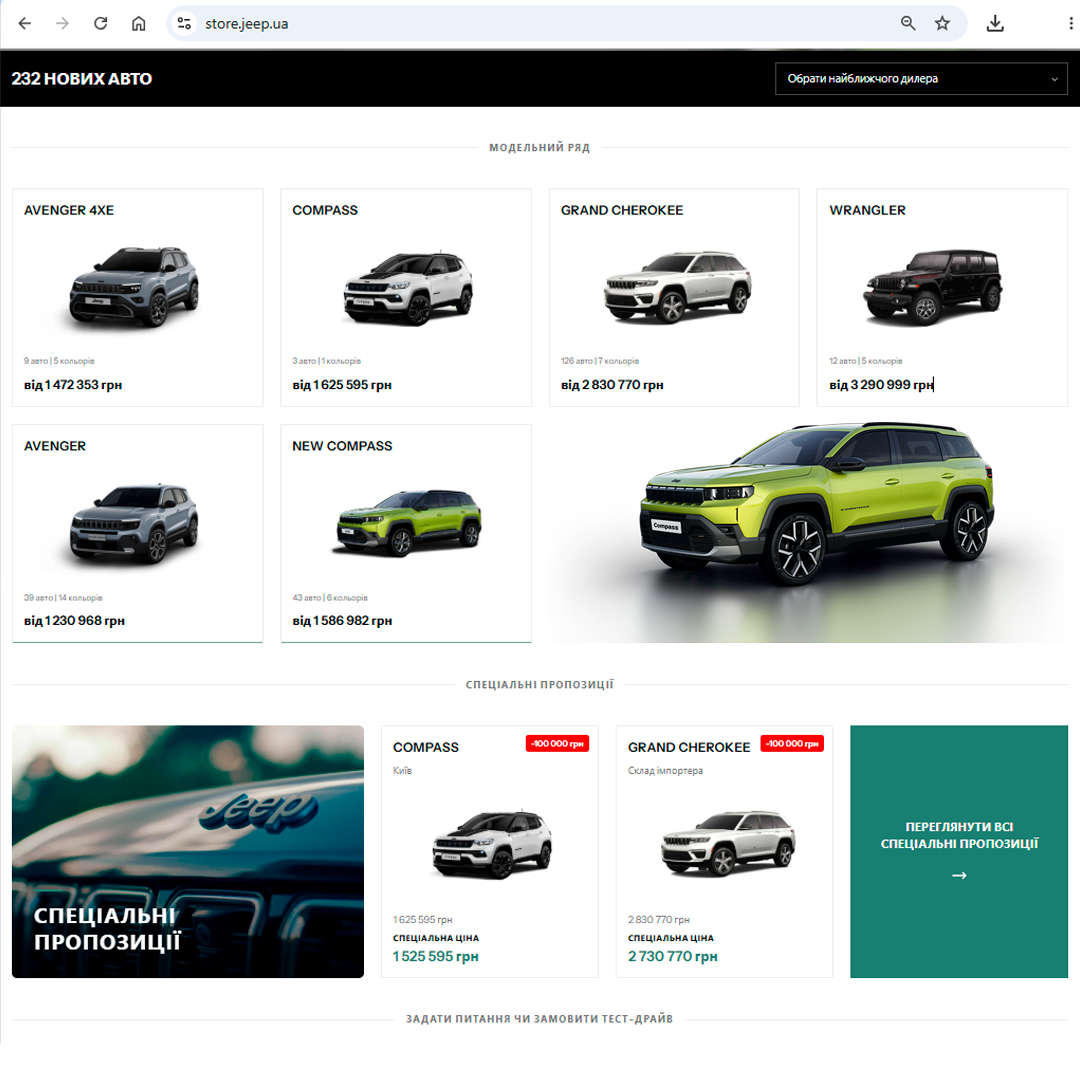The width and height of the screenshot is (1080, 1080).
Task: Click New Compass price від 1 586 982 грн
Action: [342, 621]
